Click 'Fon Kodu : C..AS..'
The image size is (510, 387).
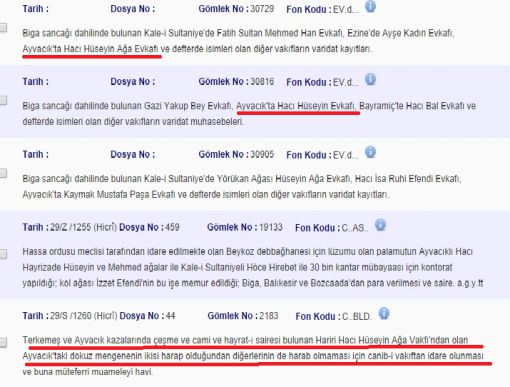332,228
